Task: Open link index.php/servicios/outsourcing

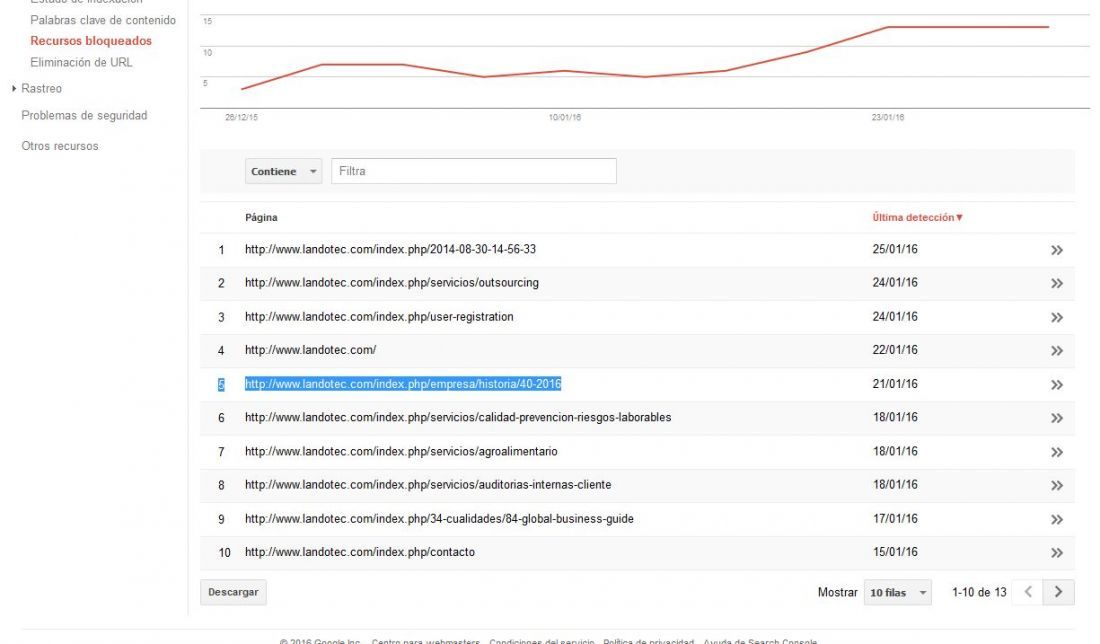Action: (391, 283)
